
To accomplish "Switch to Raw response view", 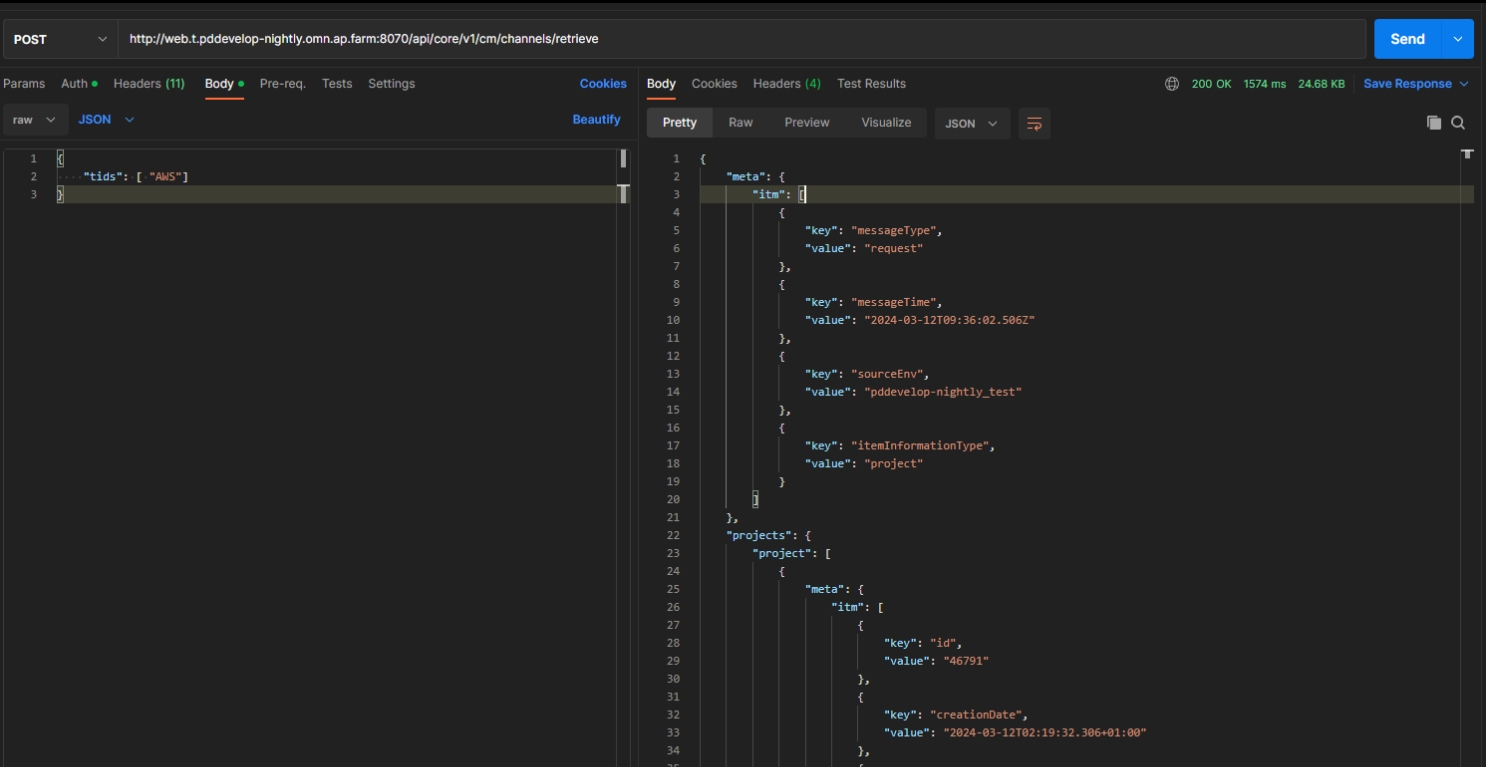I will coord(740,123).
